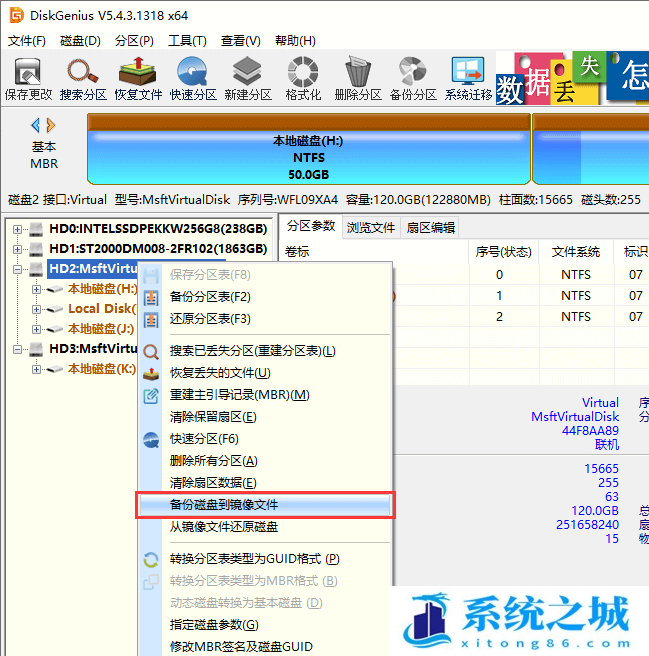Click the 还原分区表 menu icon
The image size is (649, 656).
[151, 320]
